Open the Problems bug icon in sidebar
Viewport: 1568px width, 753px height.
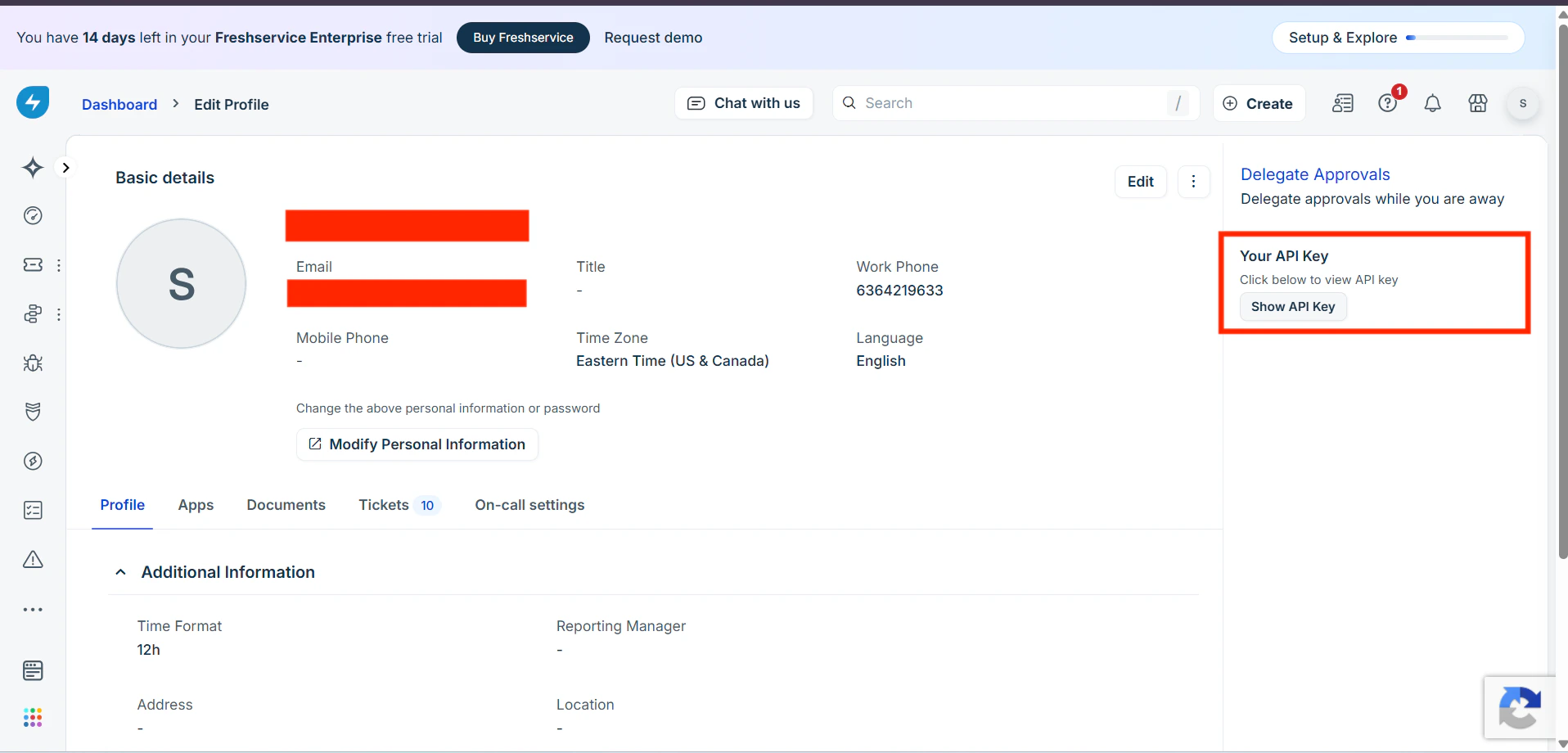(x=33, y=363)
